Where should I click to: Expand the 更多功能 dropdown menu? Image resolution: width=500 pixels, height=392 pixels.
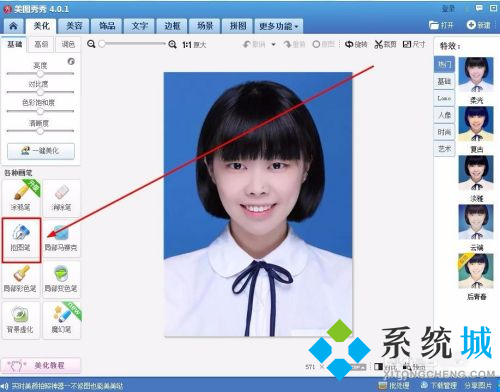pos(279,26)
